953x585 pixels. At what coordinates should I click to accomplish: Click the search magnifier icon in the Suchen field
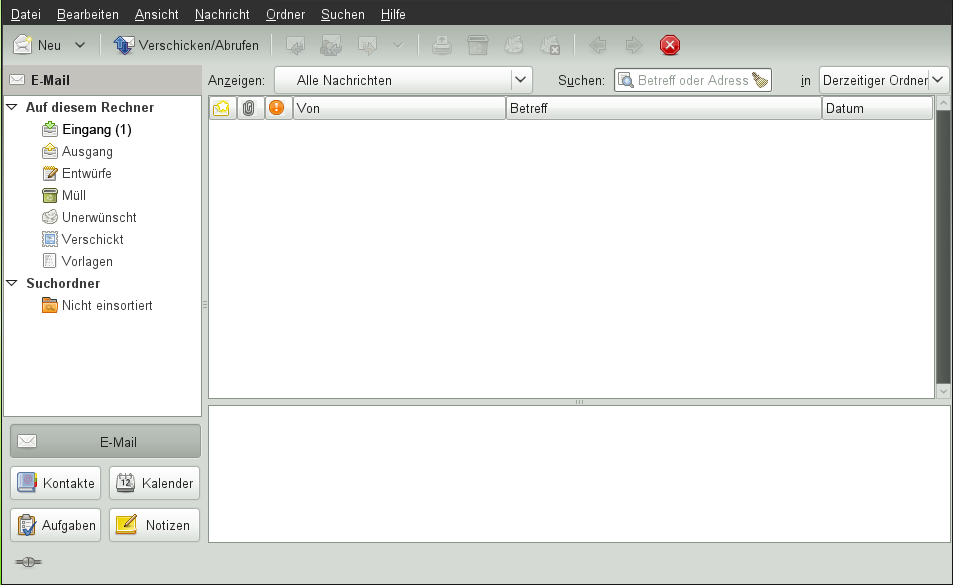tap(626, 80)
